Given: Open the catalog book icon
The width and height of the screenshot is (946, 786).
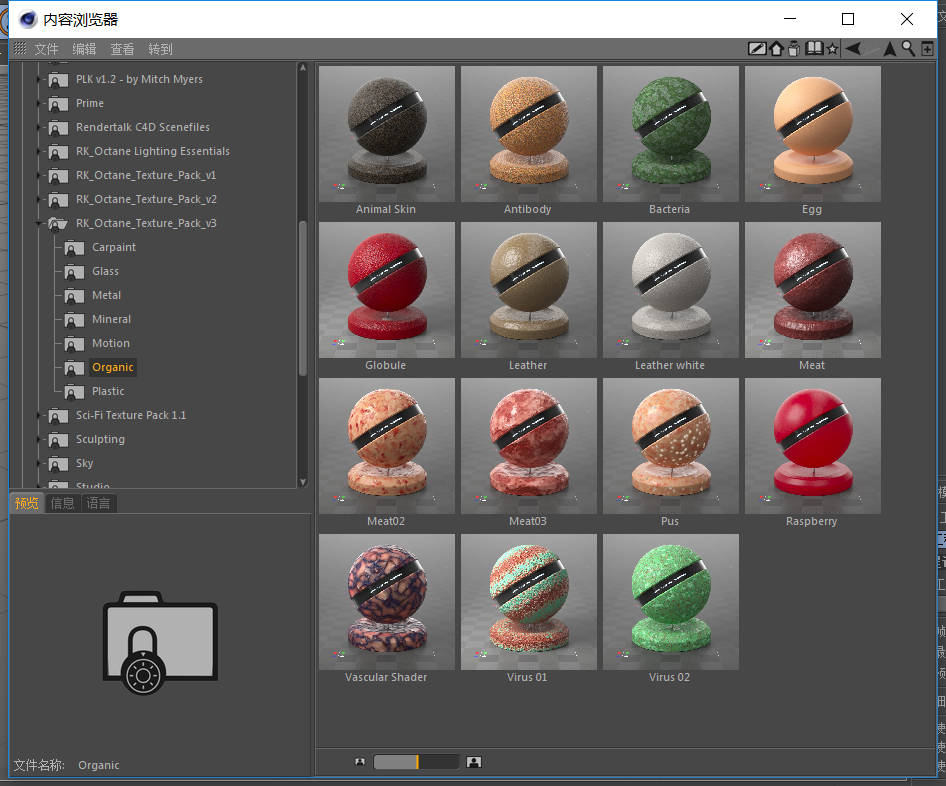Looking at the screenshot, I should coord(814,49).
